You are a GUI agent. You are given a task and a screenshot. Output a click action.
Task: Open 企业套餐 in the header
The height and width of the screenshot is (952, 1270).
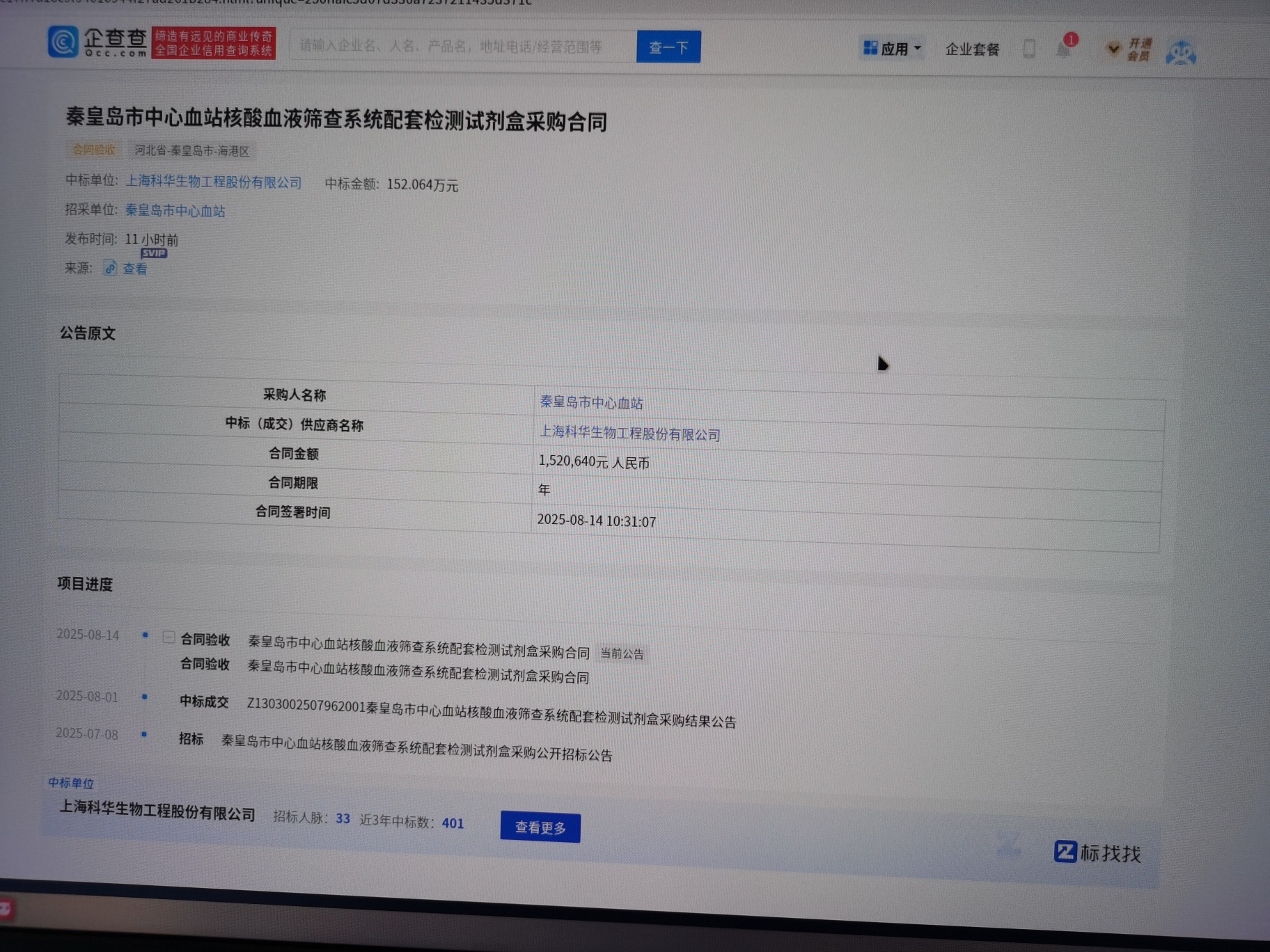[972, 49]
